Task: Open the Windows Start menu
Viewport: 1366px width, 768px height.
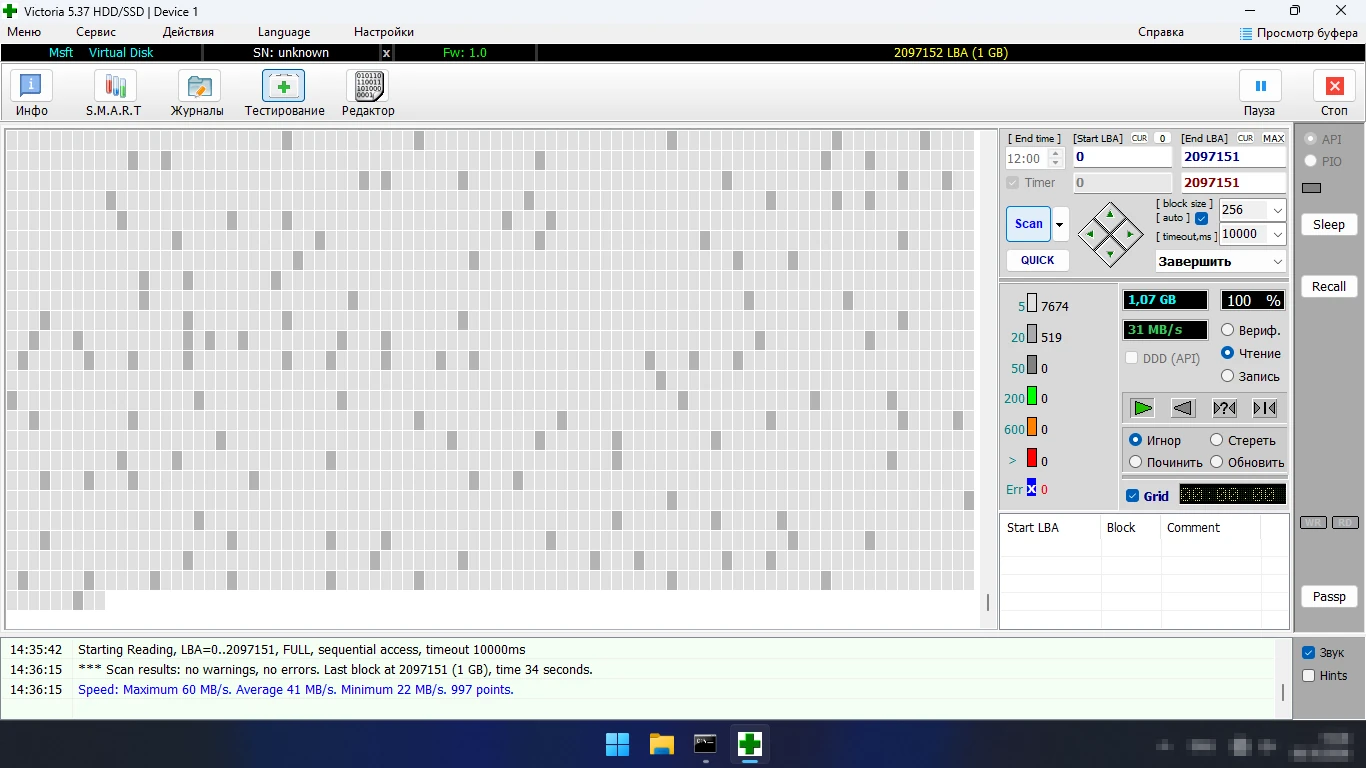Action: click(617, 744)
